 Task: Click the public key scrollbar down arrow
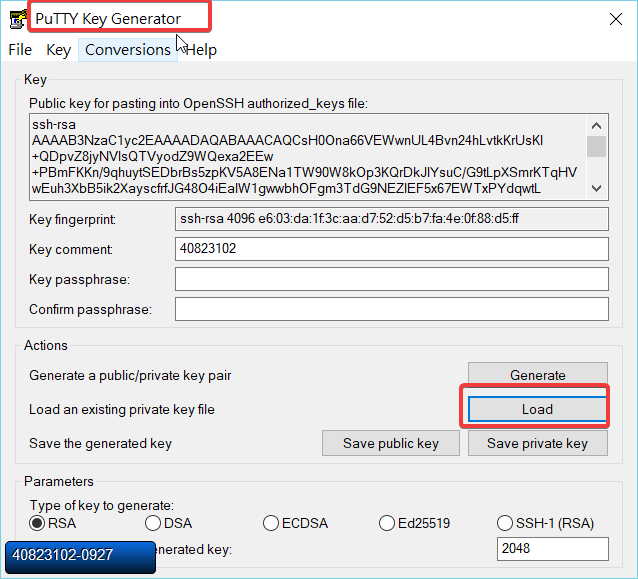596,188
